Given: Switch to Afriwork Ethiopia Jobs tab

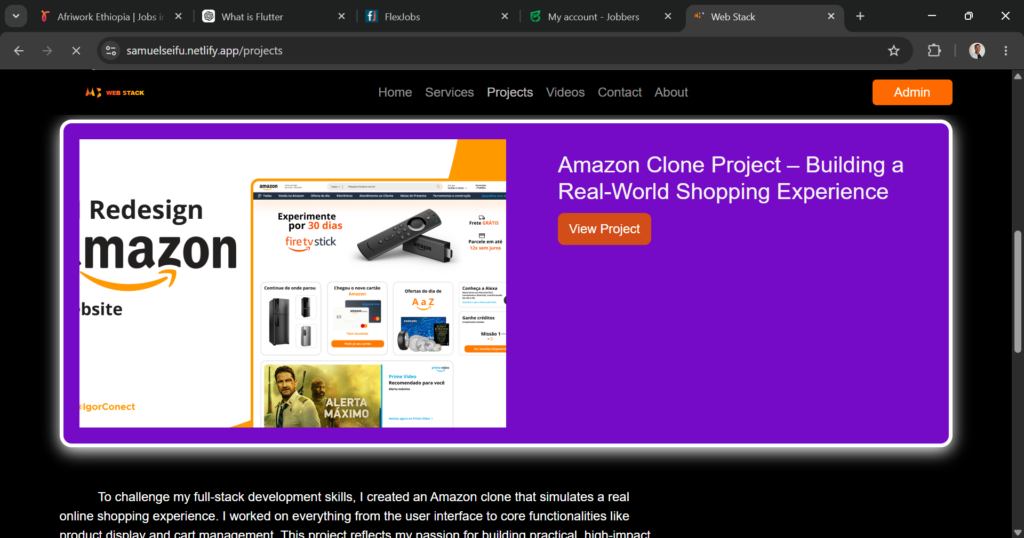Looking at the screenshot, I should pos(110,16).
